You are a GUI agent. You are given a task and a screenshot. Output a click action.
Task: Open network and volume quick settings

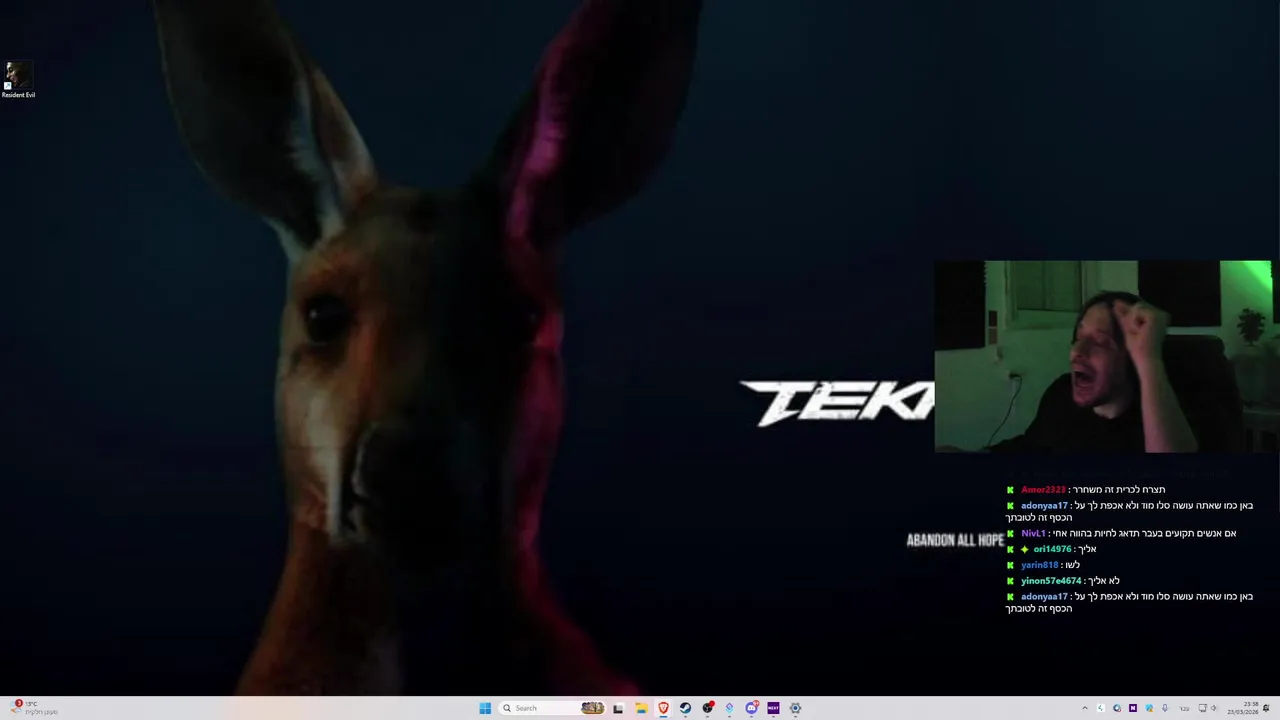pos(1208,708)
